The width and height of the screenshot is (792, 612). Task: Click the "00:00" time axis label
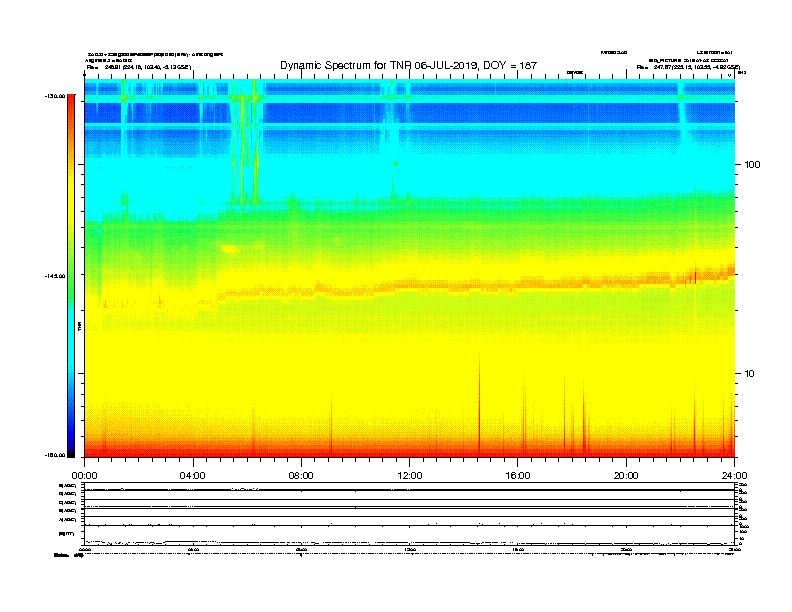coord(84,476)
